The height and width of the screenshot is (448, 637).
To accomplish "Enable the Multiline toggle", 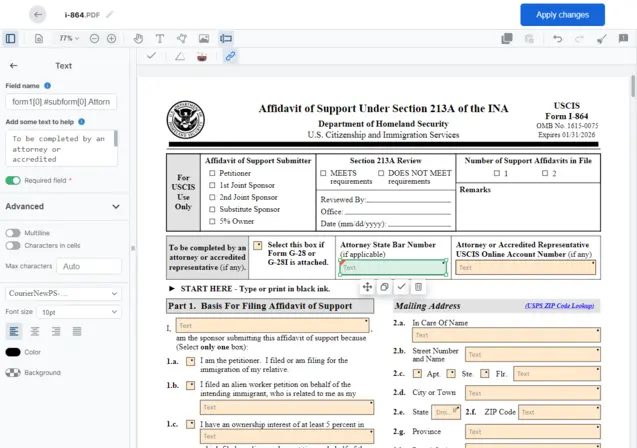I will [13, 232].
